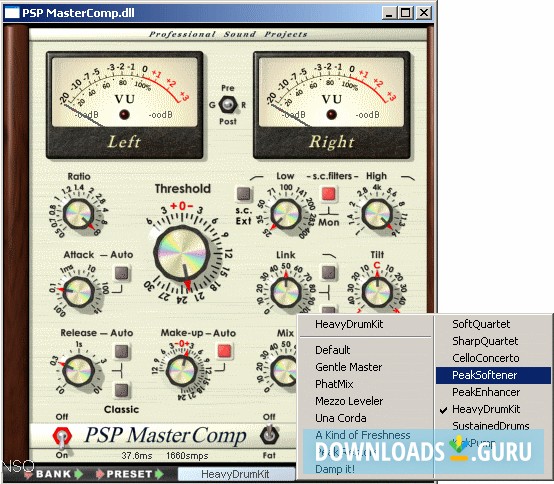Toggle the Link button beside Link knob

[329, 272]
